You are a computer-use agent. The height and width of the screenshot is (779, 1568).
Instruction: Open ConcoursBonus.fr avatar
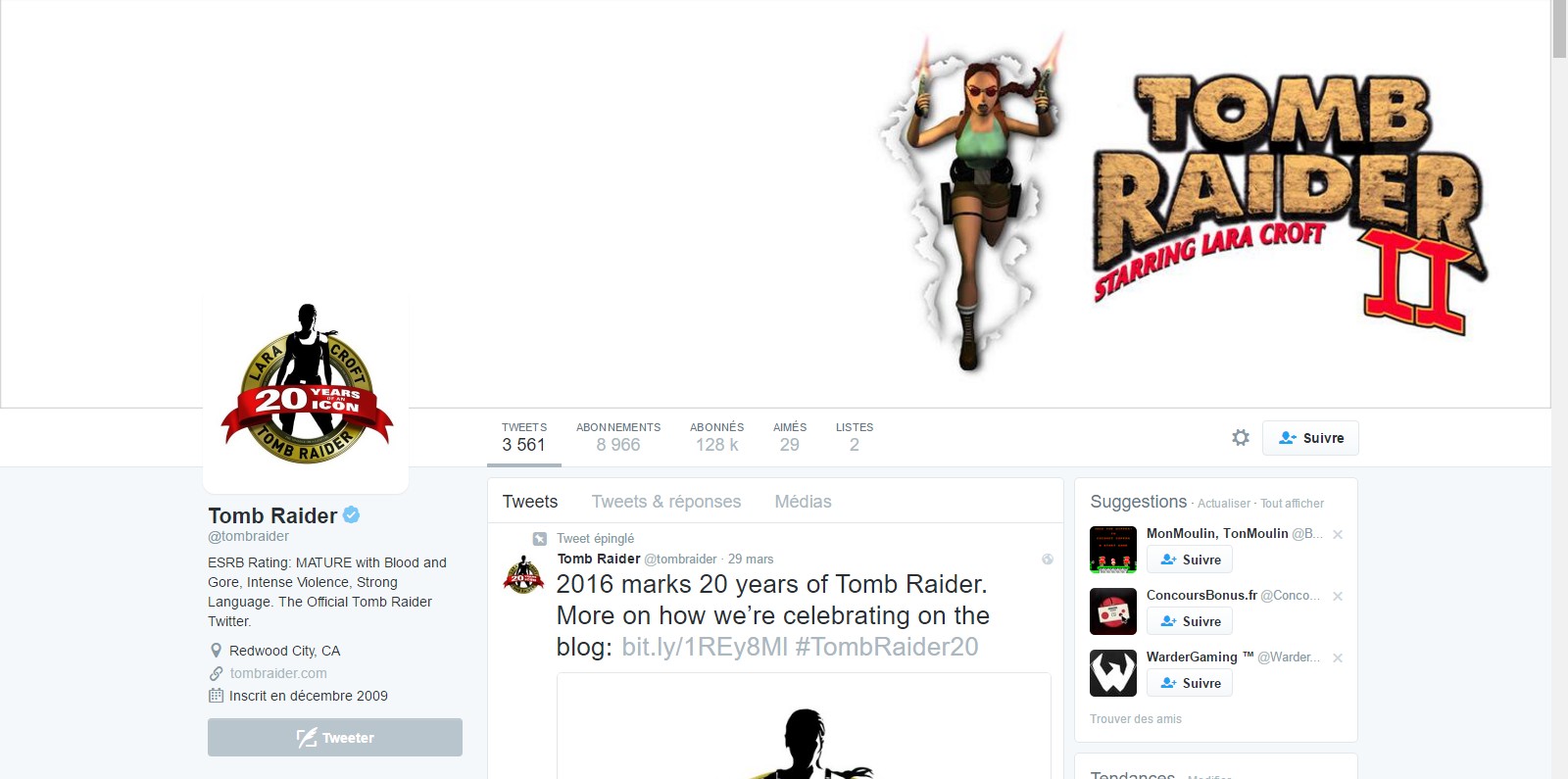click(1113, 611)
